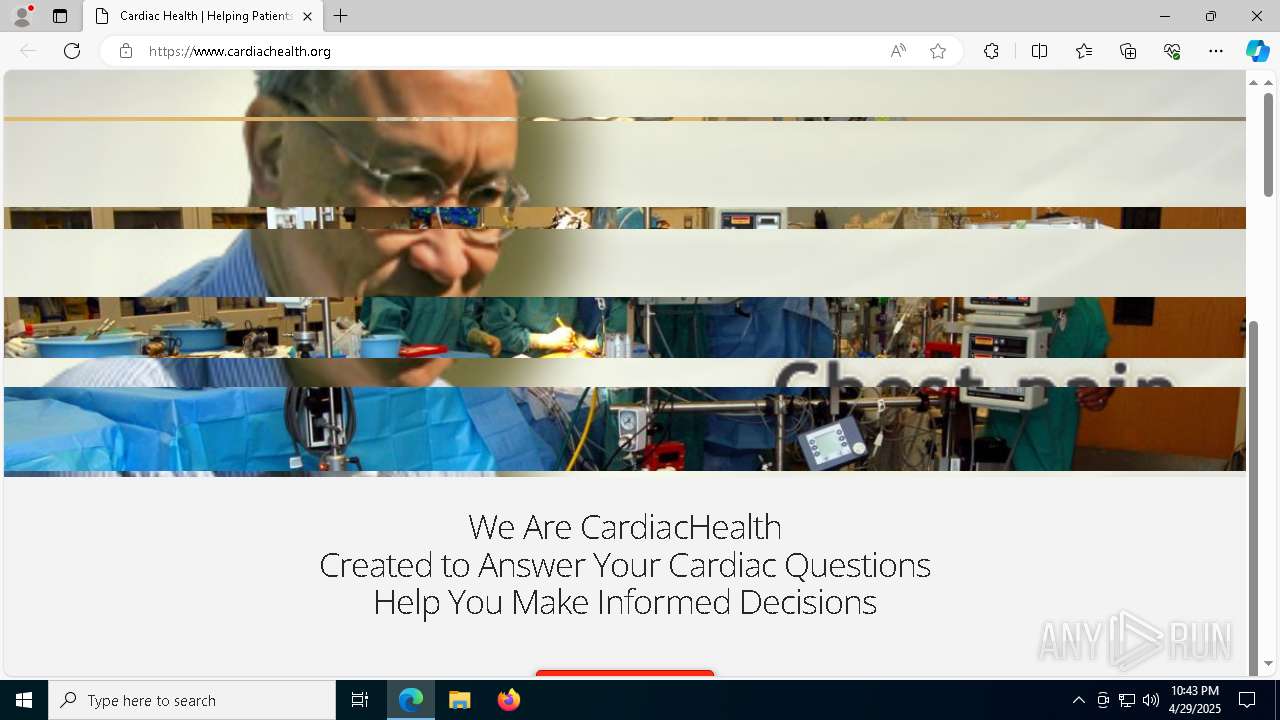Minimize the browser window
The height and width of the screenshot is (720, 1280).
(1164, 16)
